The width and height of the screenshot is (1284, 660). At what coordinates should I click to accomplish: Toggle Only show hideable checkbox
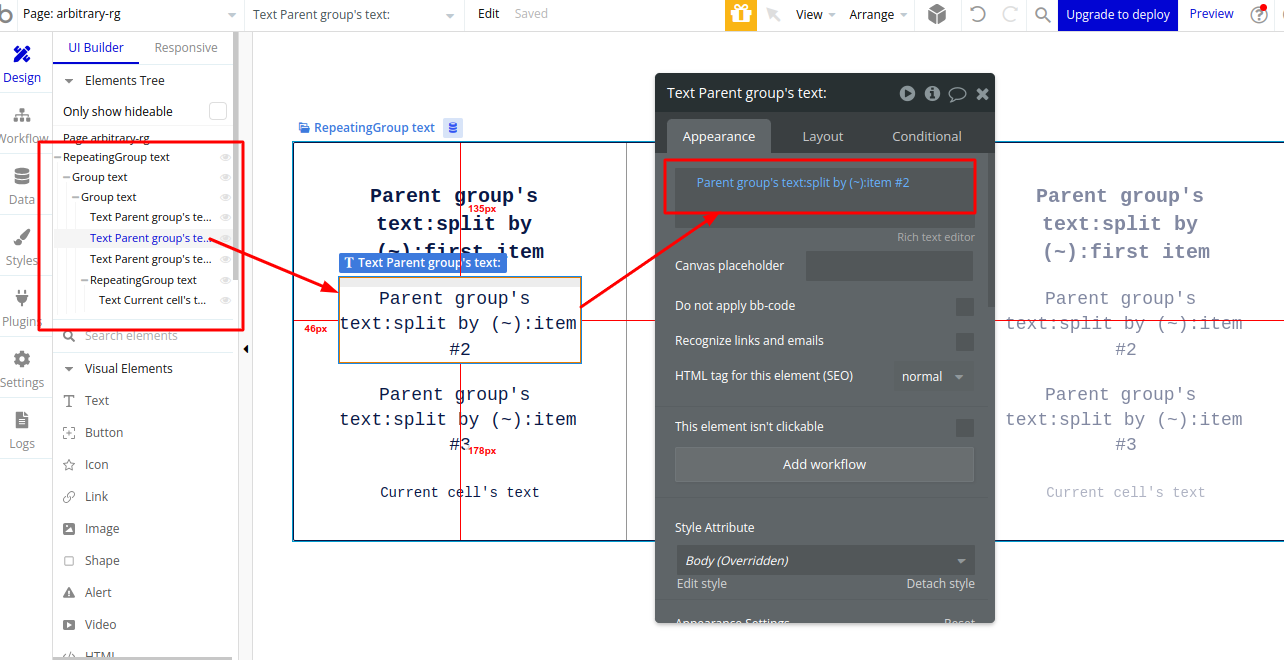(x=217, y=111)
